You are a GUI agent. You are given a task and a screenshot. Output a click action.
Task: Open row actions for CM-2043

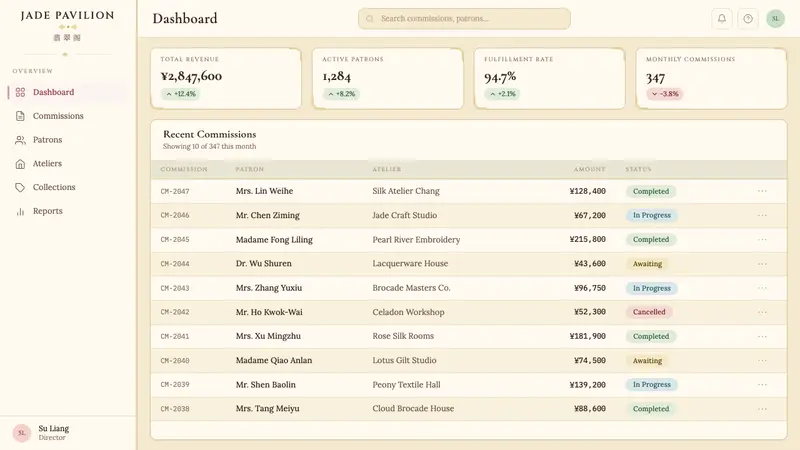click(x=762, y=288)
